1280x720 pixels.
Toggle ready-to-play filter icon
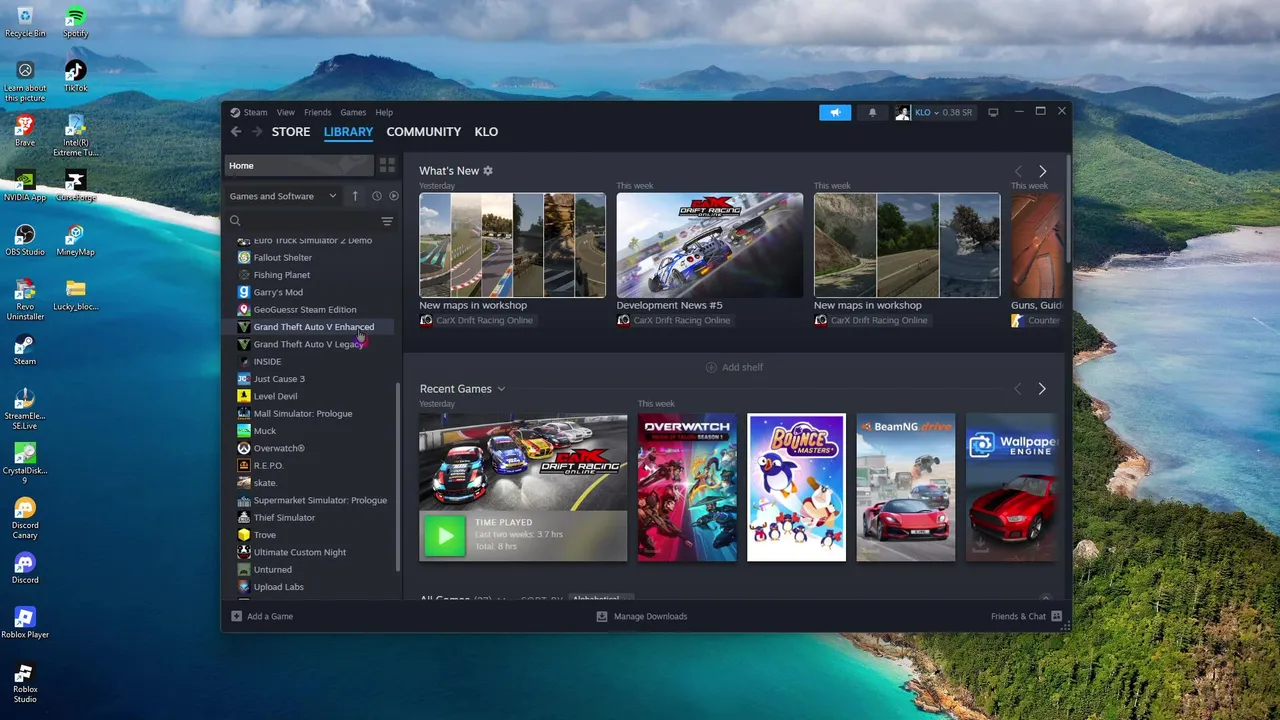(x=393, y=196)
